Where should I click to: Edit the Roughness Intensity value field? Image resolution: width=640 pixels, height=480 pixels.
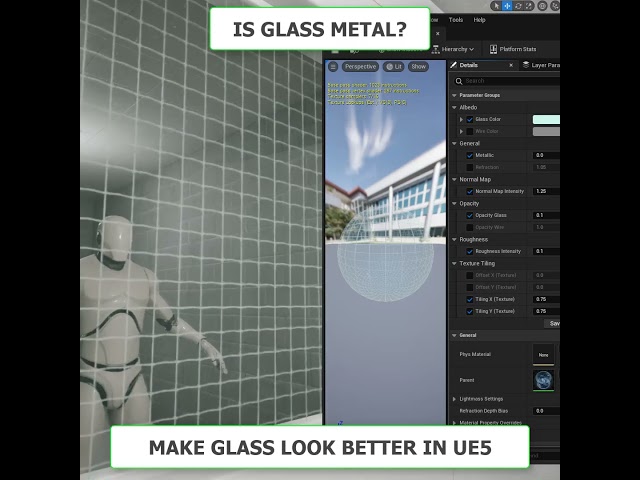546,251
